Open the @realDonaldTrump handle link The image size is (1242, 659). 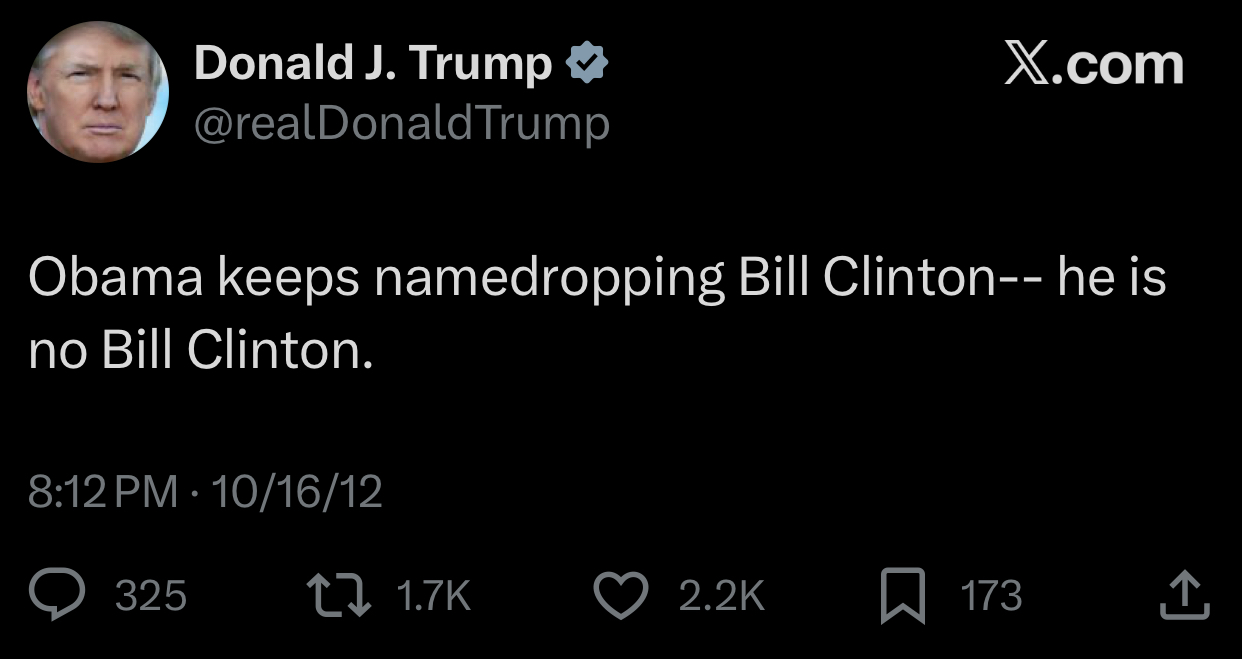(x=401, y=123)
